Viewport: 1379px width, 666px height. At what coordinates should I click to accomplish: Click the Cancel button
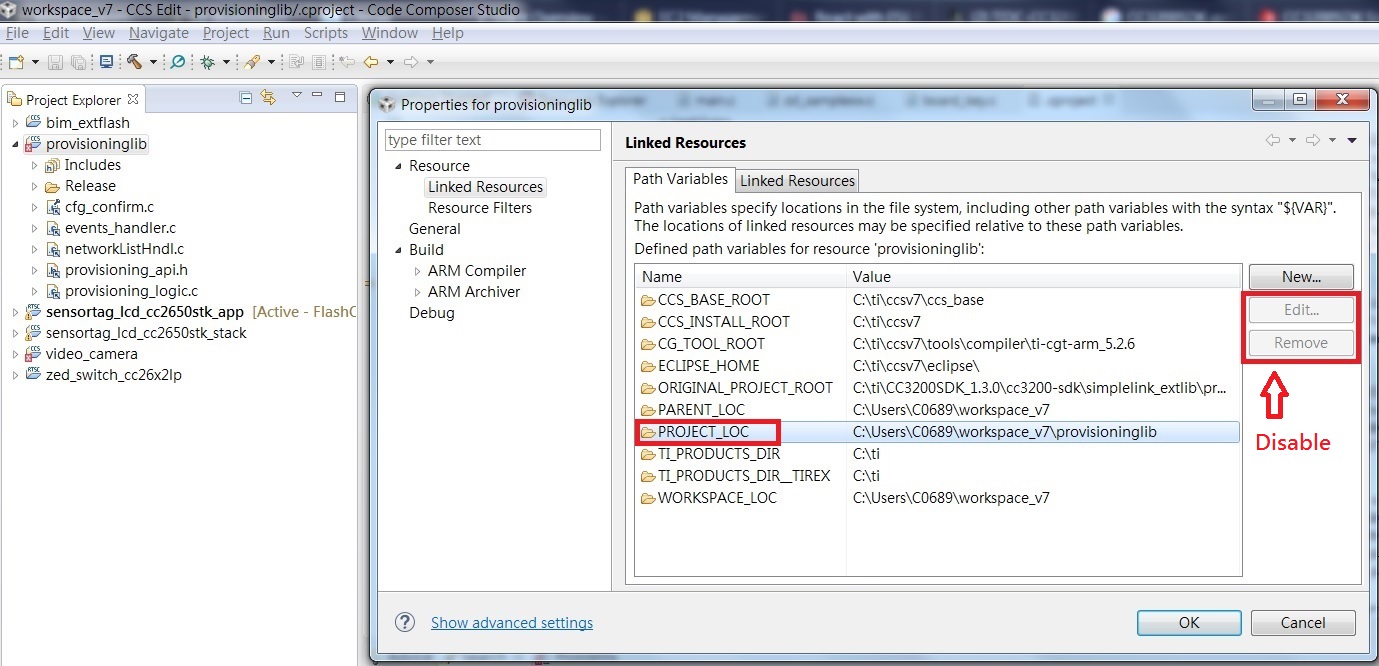click(1303, 622)
